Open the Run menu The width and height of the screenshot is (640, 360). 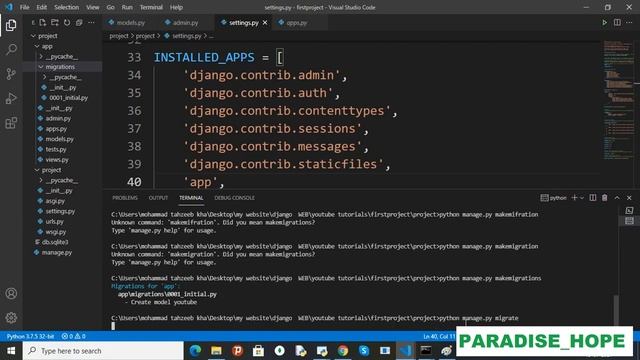click(x=127, y=7)
